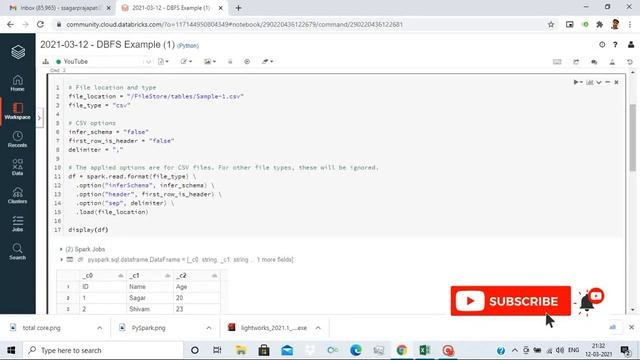640x360 pixels.
Task: Open Recents in sidebar
Action: tap(18, 139)
